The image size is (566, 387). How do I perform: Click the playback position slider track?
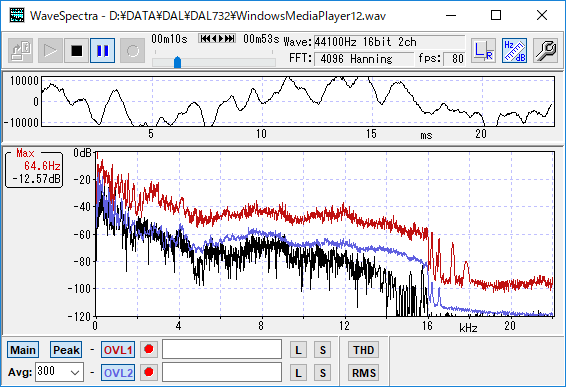tap(214, 62)
